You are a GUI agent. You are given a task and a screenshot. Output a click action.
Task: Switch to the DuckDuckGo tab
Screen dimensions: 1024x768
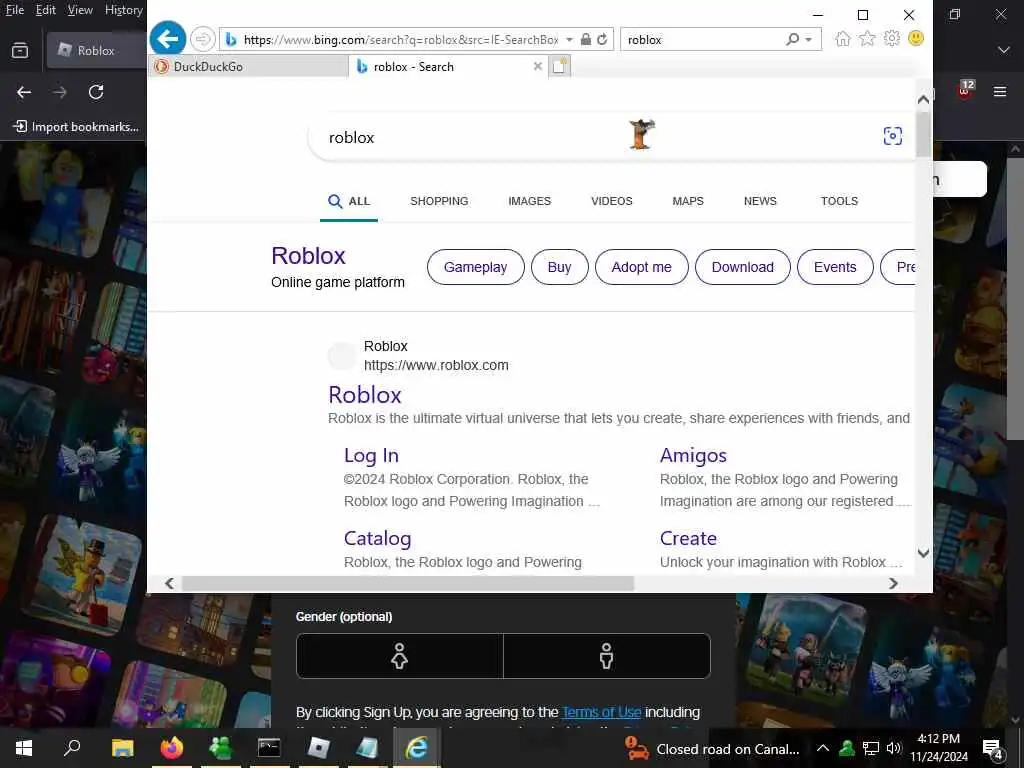tap(248, 67)
